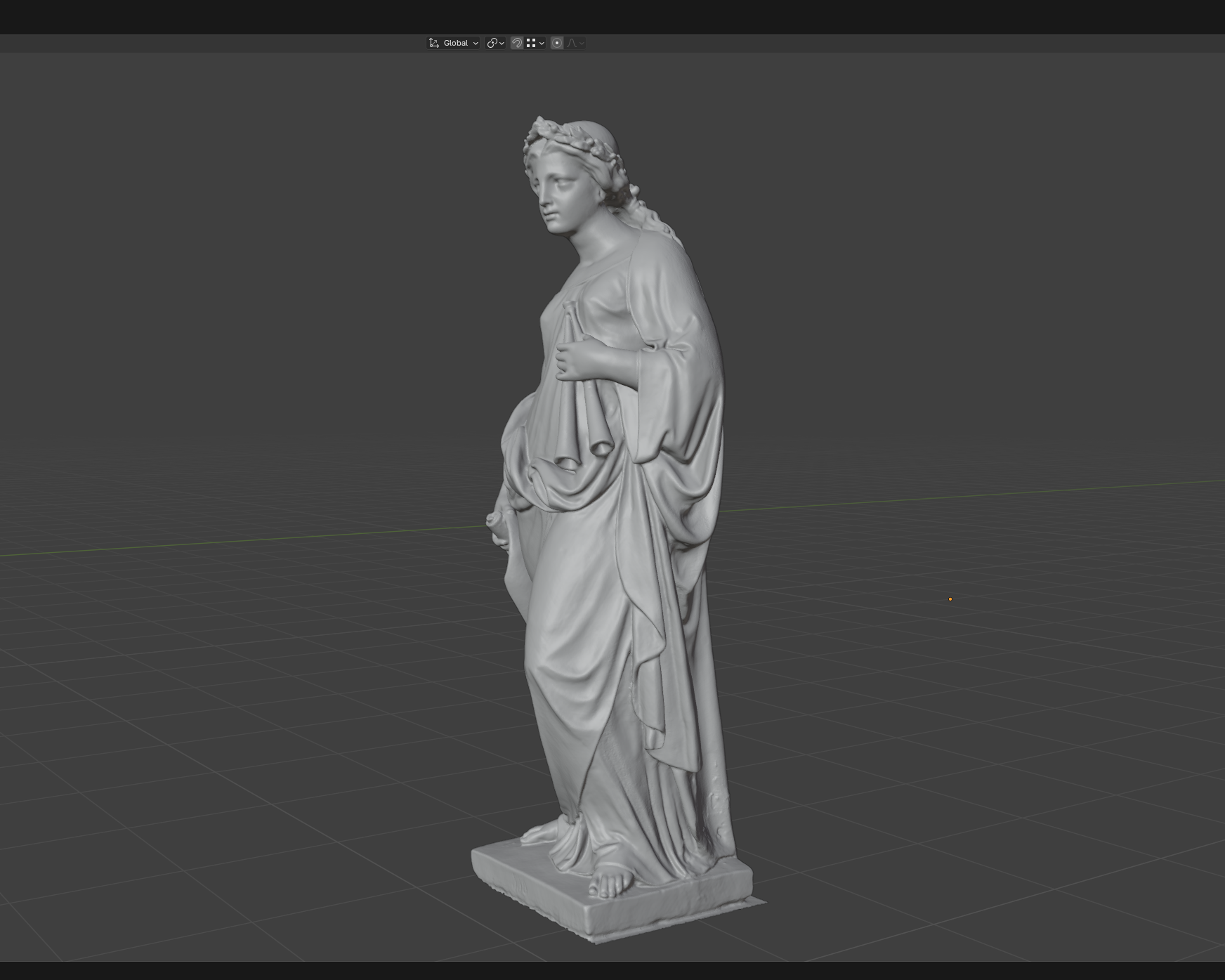Expand the snapping options chevron
The image size is (1225, 980).
click(542, 44)
